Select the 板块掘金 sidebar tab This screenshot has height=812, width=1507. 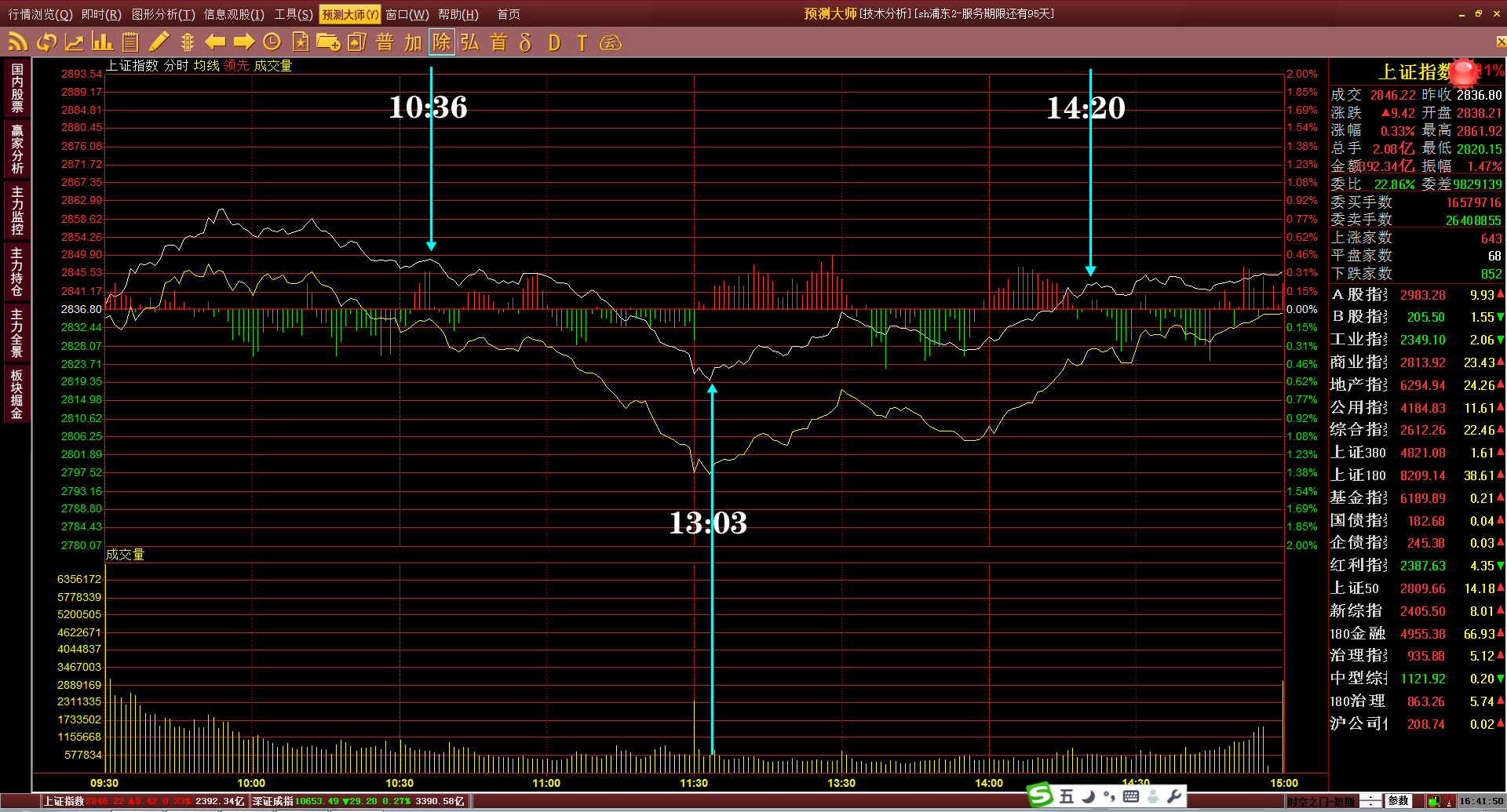point(17,394)
